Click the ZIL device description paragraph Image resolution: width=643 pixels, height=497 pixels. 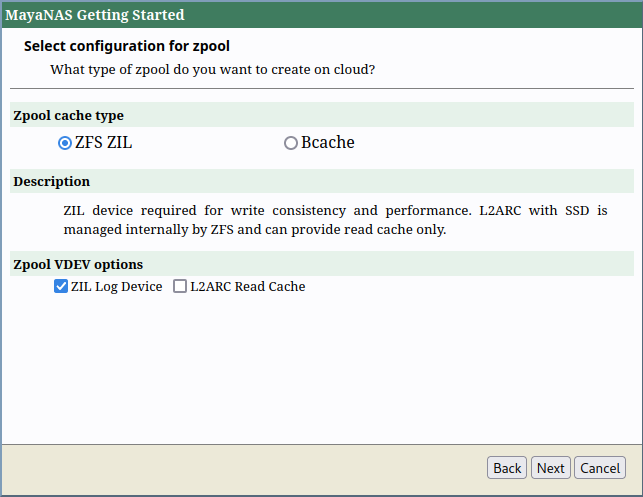(x=335, y=220)
